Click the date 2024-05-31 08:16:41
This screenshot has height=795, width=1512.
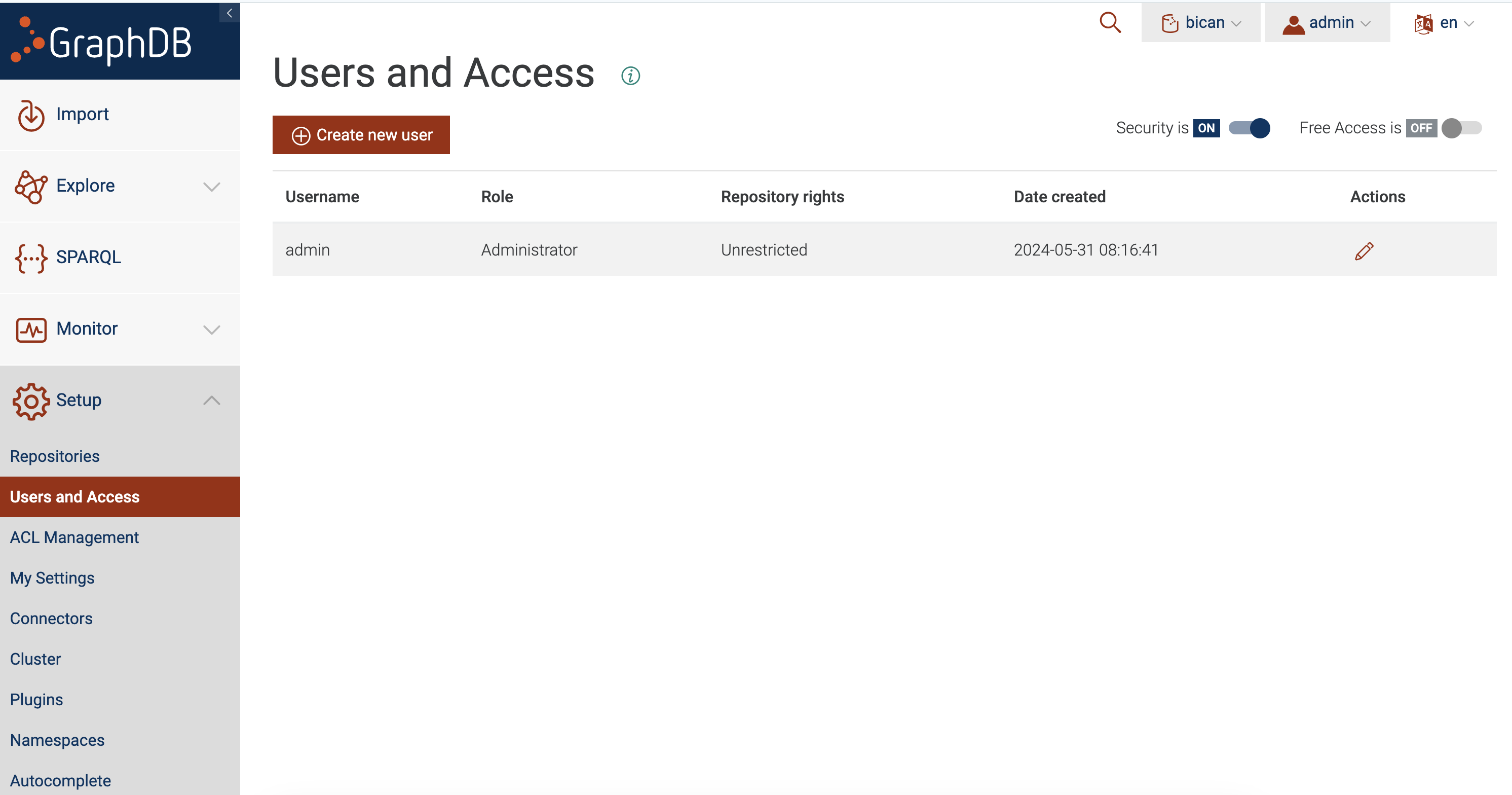click(1086, 250)
